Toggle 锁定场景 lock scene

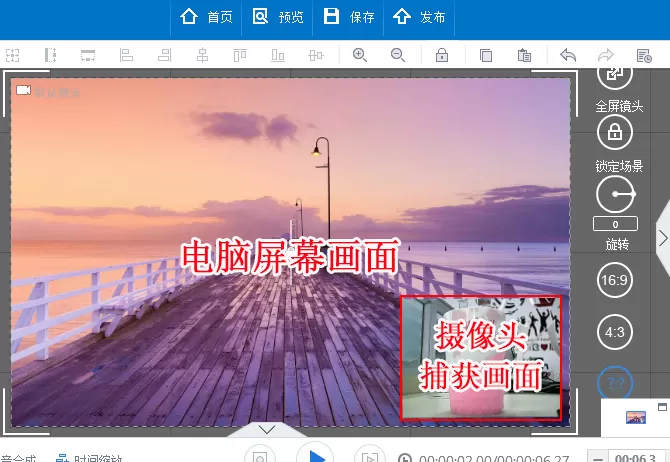tap(615, 132)
